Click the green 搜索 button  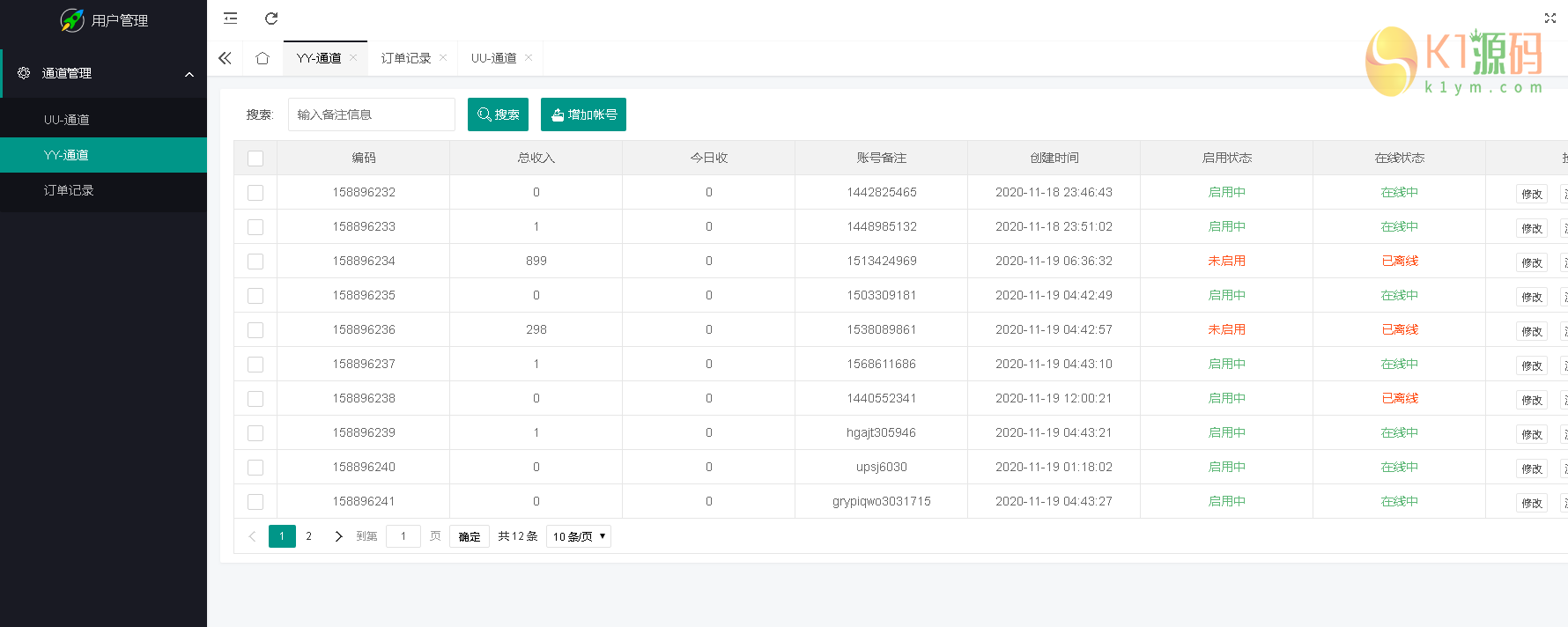click(x=498, y=114)
